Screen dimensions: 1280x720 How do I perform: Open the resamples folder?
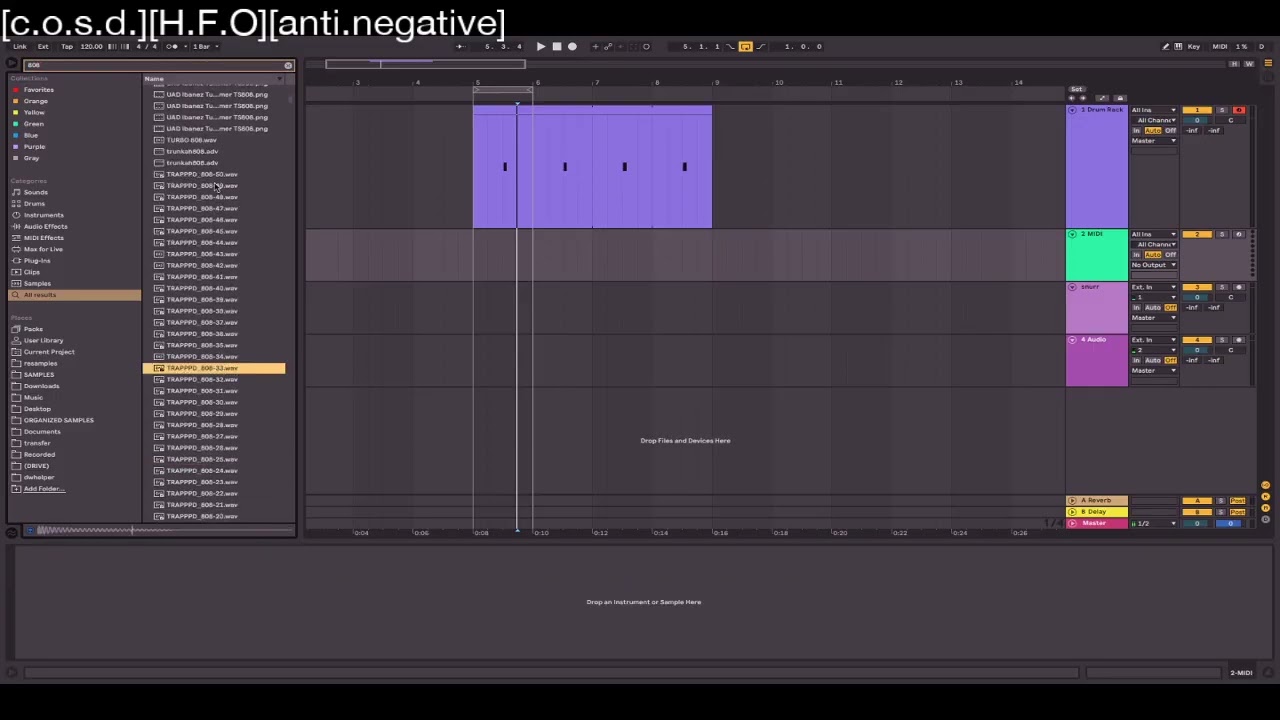click(x=41, y=363)
